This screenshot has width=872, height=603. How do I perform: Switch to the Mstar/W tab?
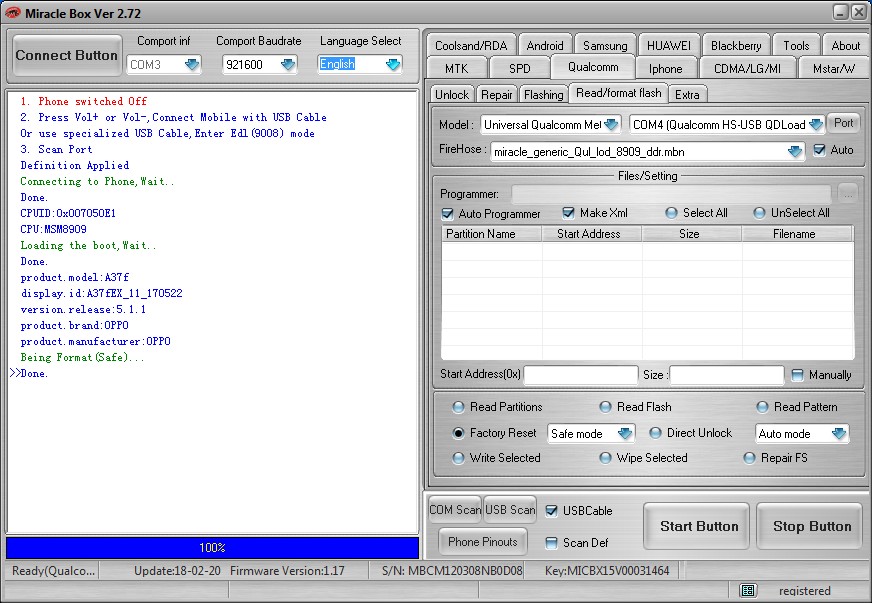pos(833,68)
